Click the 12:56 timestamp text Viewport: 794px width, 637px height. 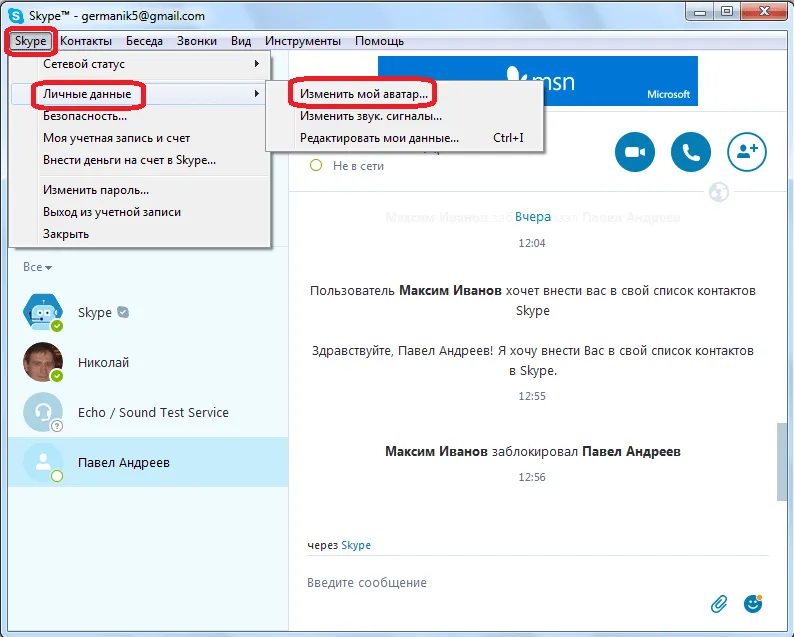point(532,477)
